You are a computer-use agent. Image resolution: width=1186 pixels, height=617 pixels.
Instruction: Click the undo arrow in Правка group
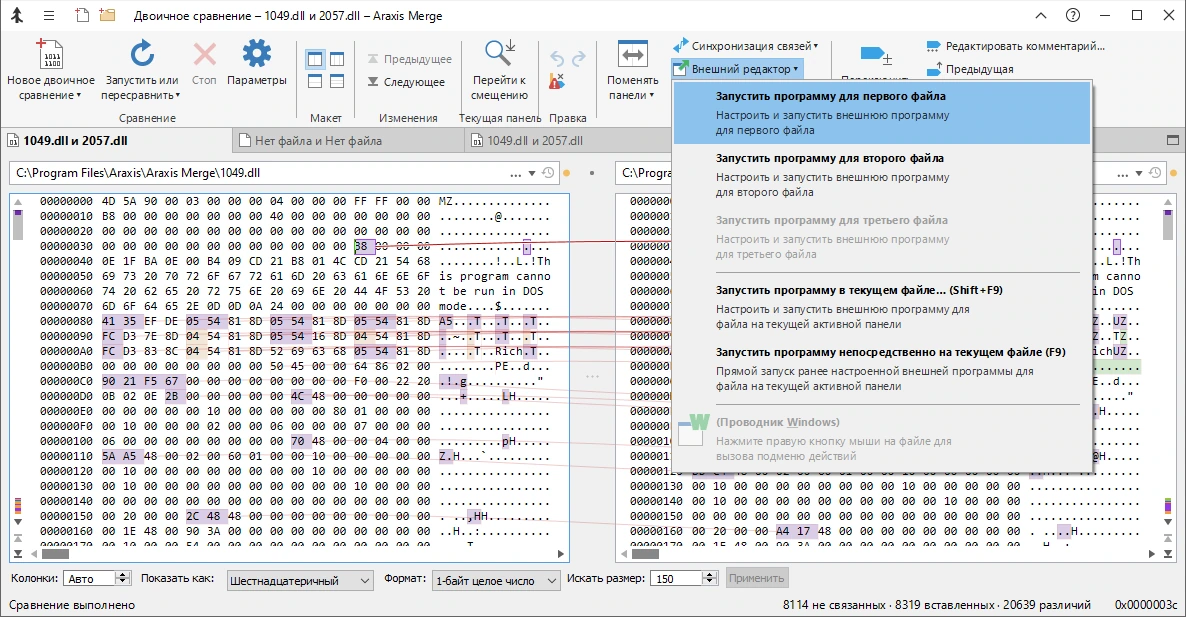click(x=557, y=59)
